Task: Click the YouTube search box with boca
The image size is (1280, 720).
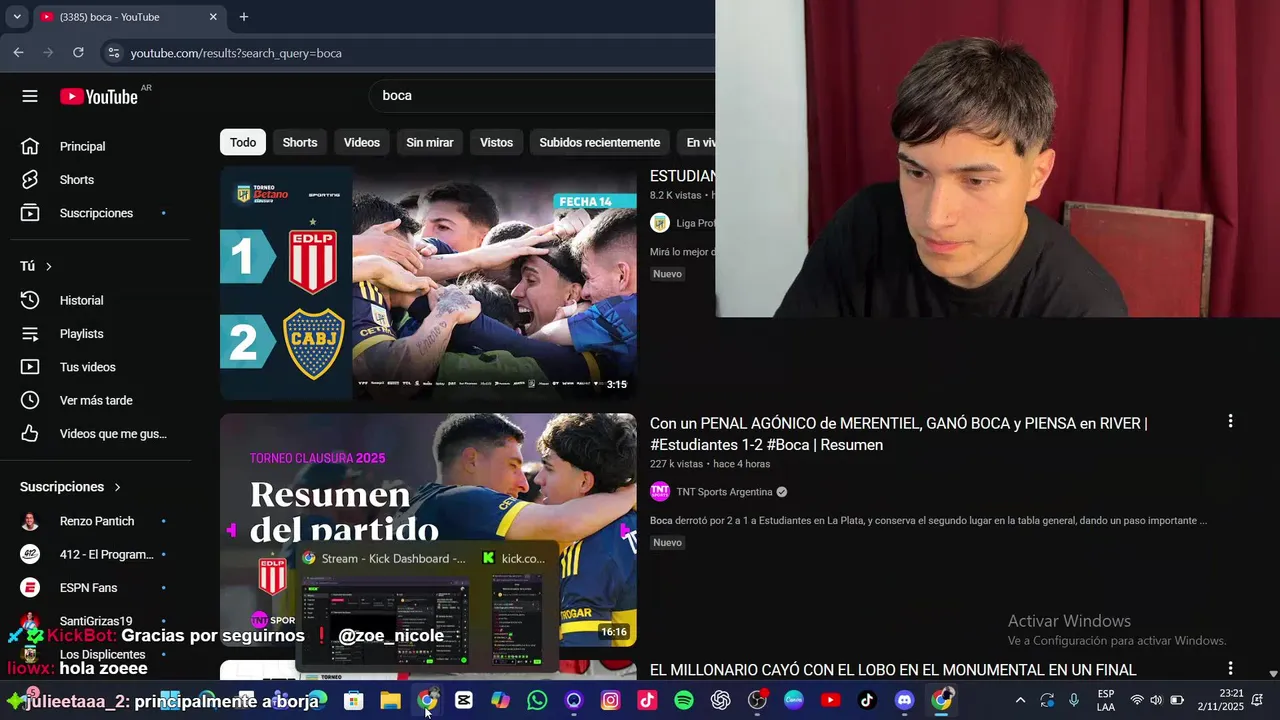Action: coord(540,96)
